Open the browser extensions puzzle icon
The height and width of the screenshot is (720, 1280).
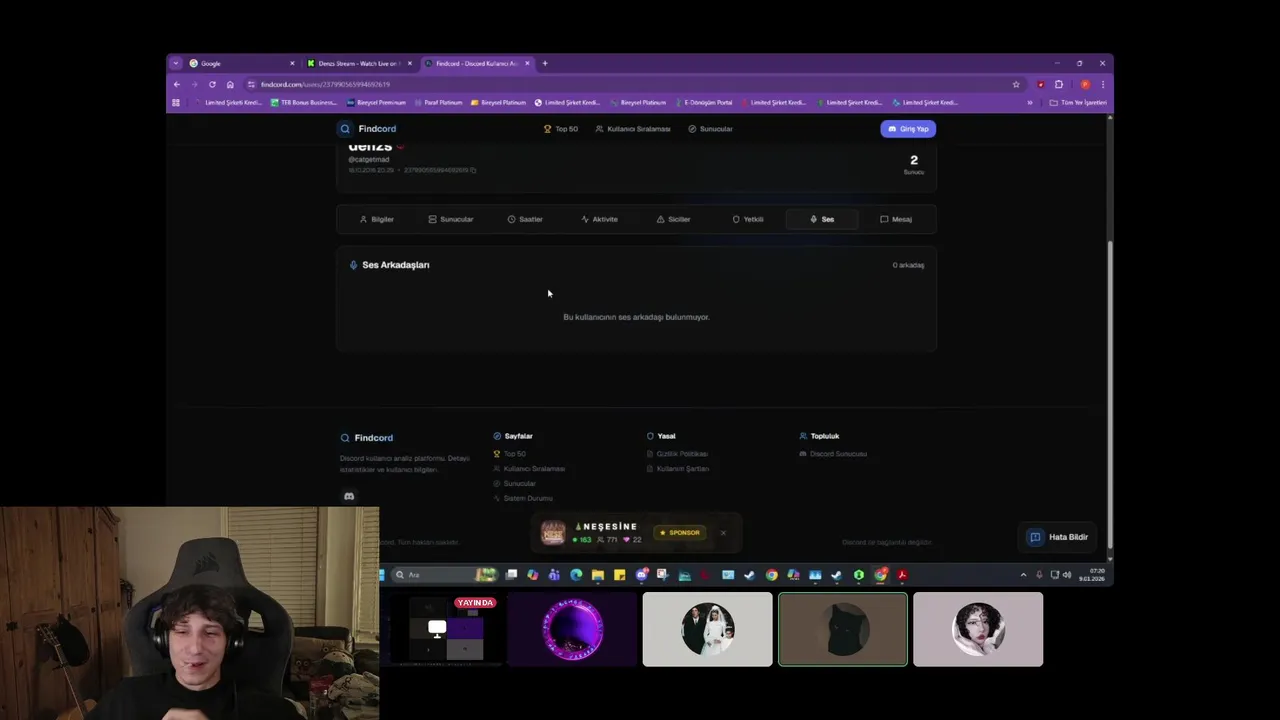(x=1059, y=84)
